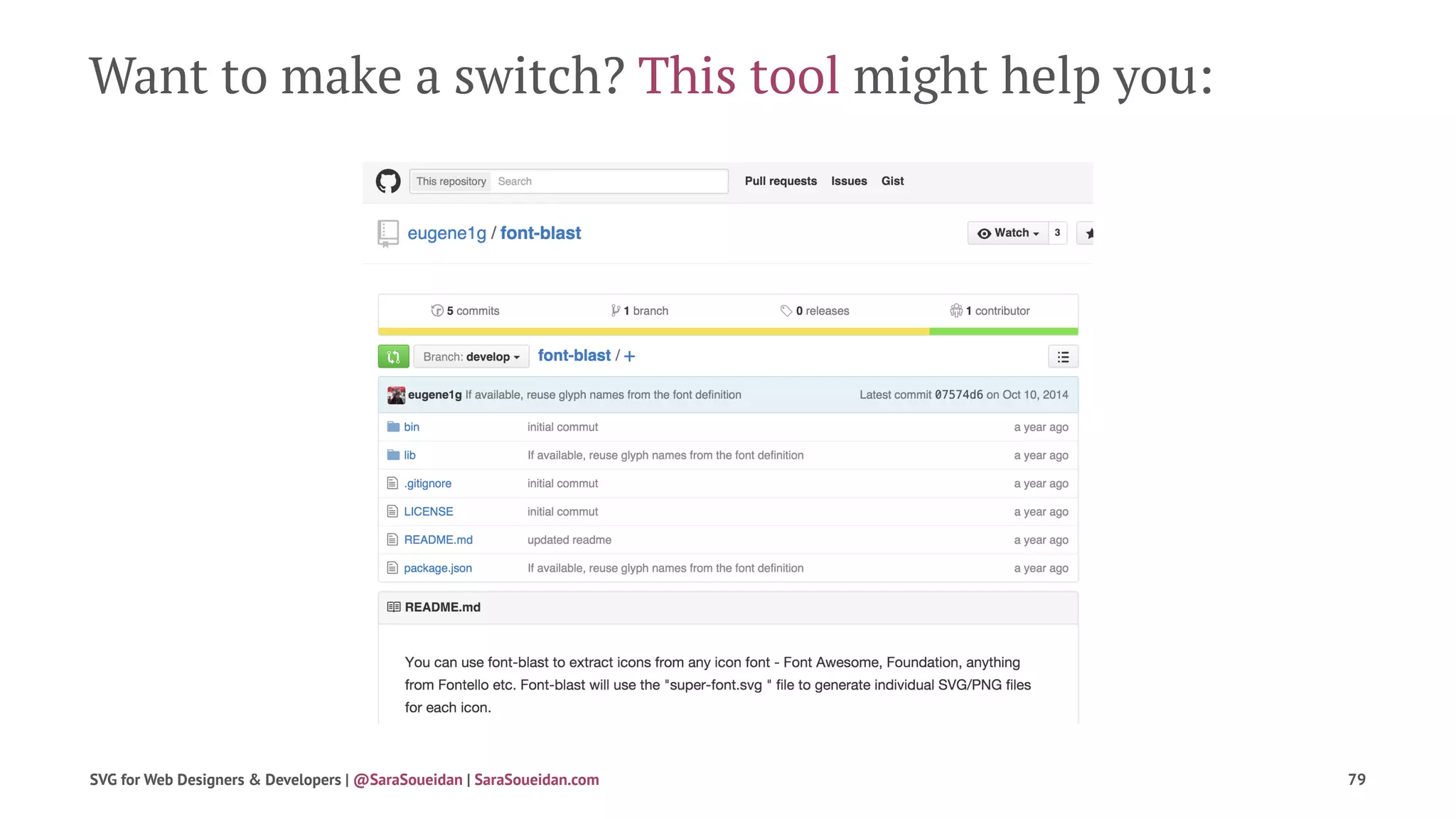Image resolution: width=1456 pixels, height=819 pixels.
Task: Click the GitHub octocat logo
Action: (x=388, y=181)
